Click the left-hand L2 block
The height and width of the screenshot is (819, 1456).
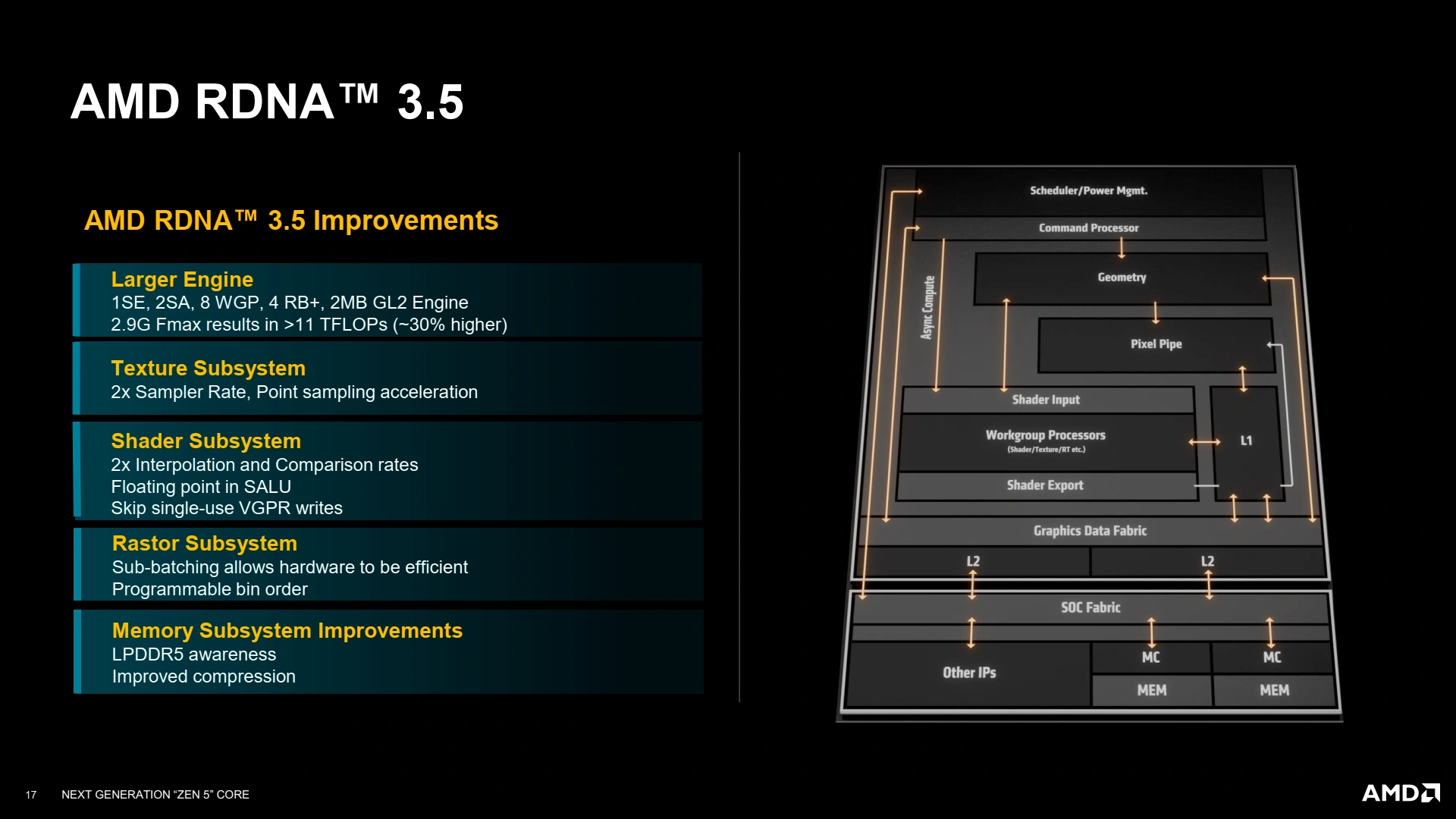pyautogui.click(x=974, y=562)
